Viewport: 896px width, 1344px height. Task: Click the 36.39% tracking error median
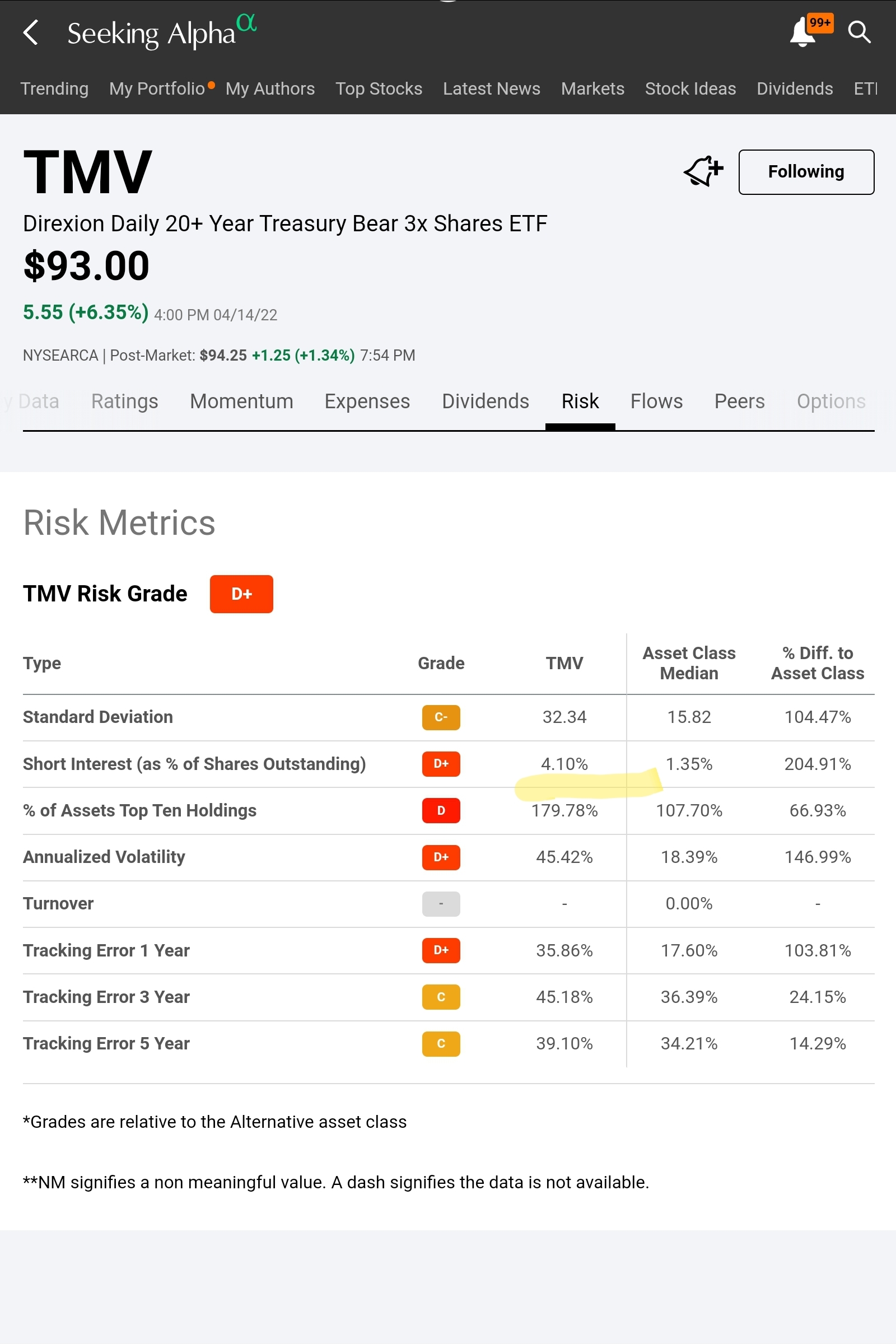click(689, 997)
